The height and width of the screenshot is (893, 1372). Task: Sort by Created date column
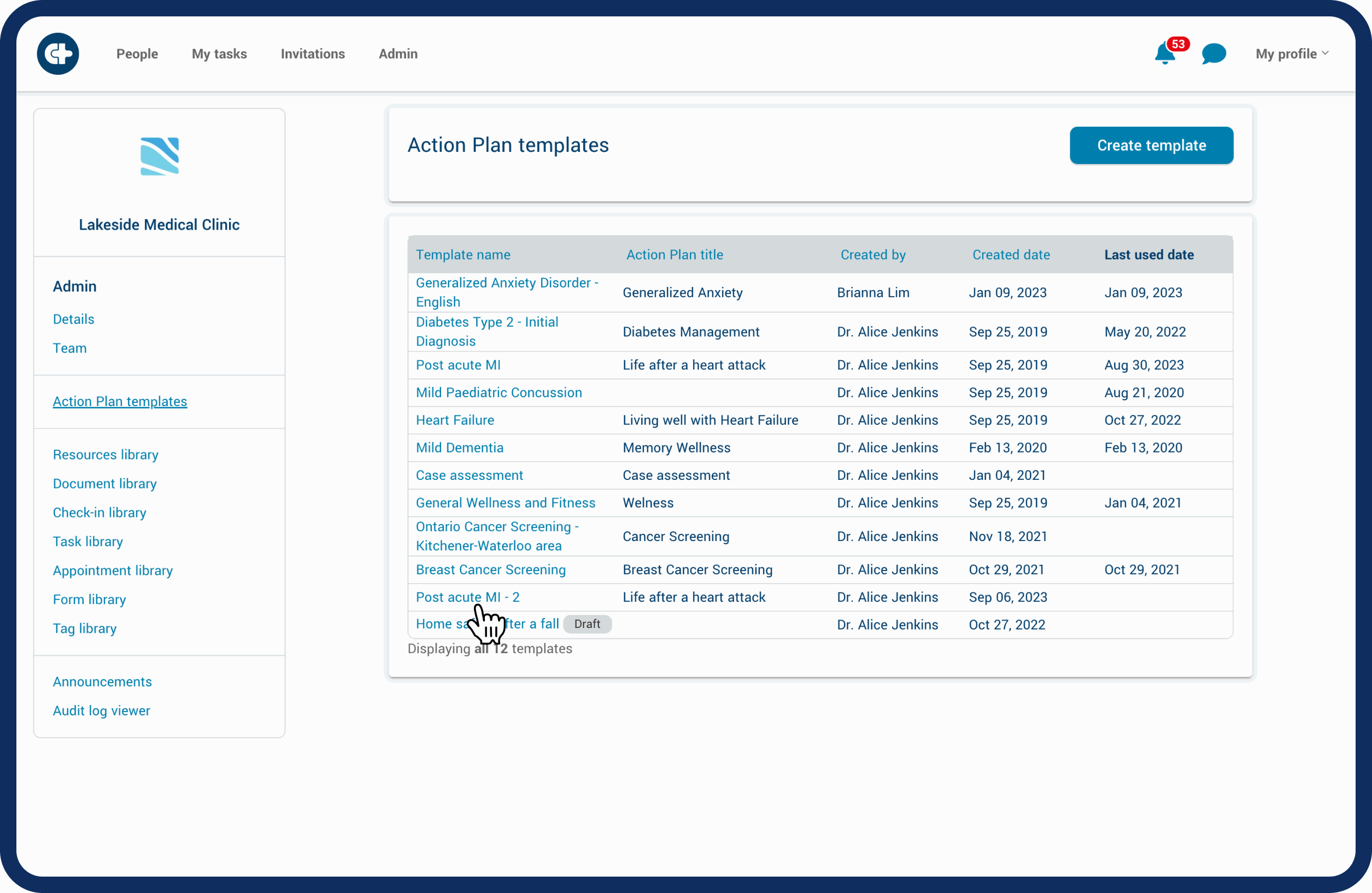(x=1011, y=255)
